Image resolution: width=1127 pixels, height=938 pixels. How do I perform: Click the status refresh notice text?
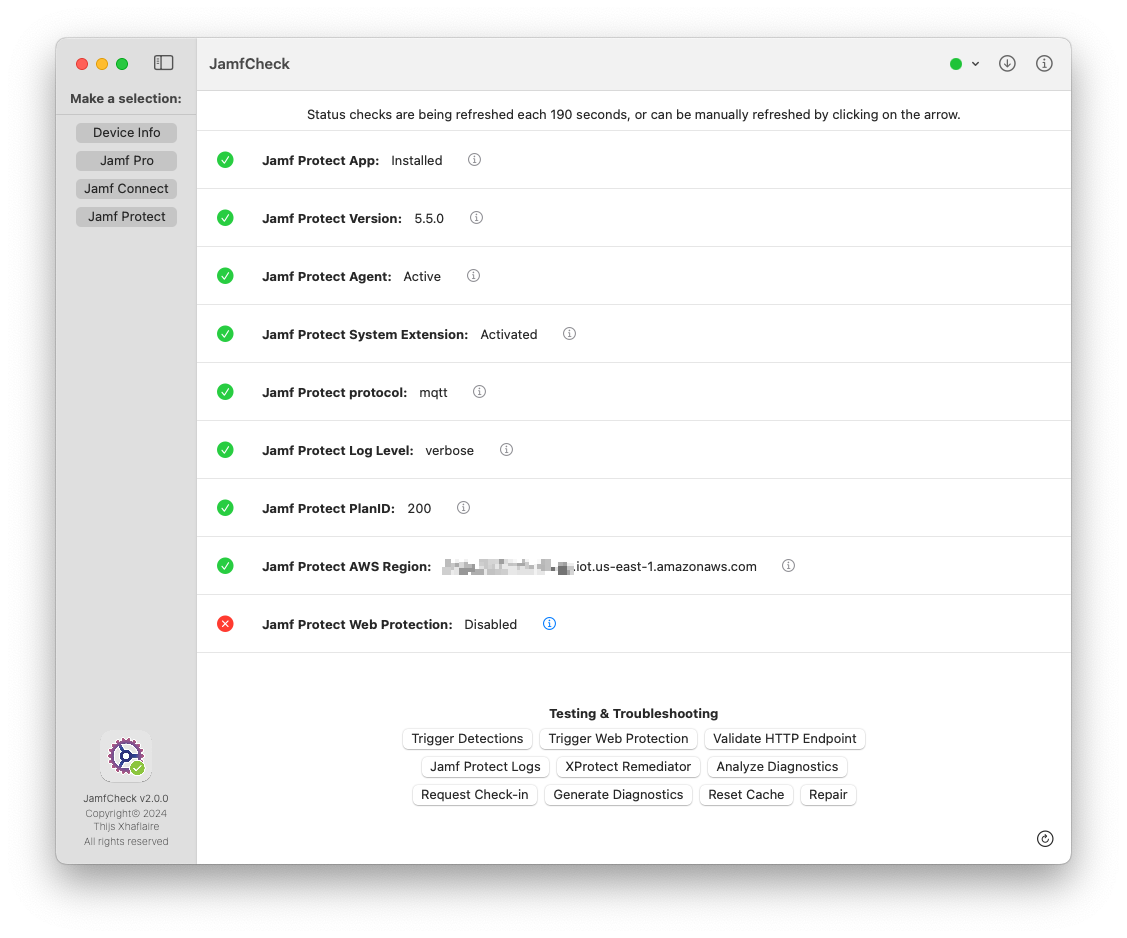click(x=633, y=114)
